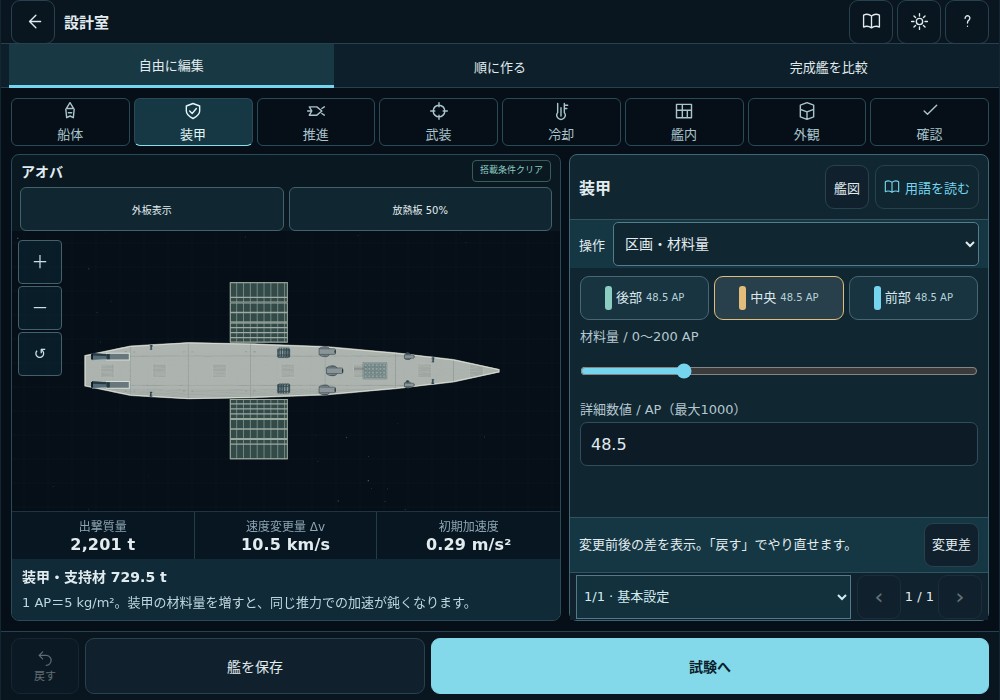Viewport: 1000px width, 700px height.
Task: Go to next page arrow beside 1 / 1
Action: (959, 597)
